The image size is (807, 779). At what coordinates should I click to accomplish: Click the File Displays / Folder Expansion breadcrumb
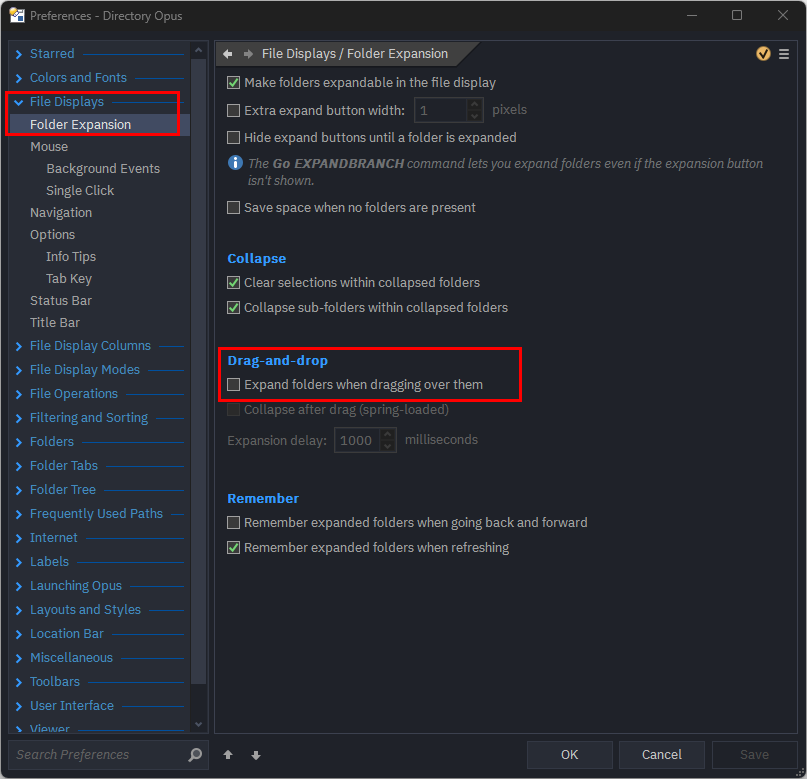coord(355,54)
